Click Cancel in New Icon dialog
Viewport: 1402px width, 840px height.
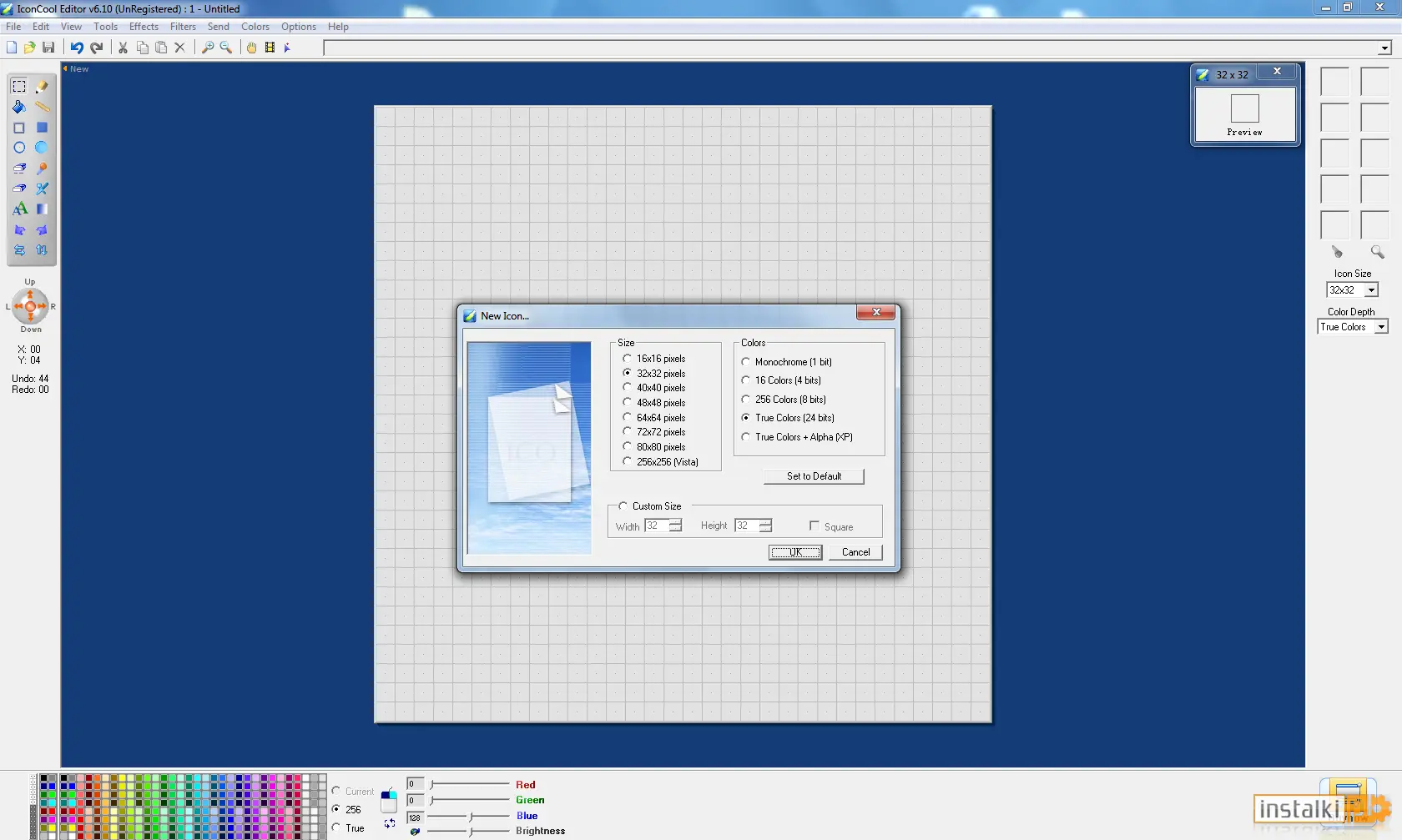click(855, 552)
